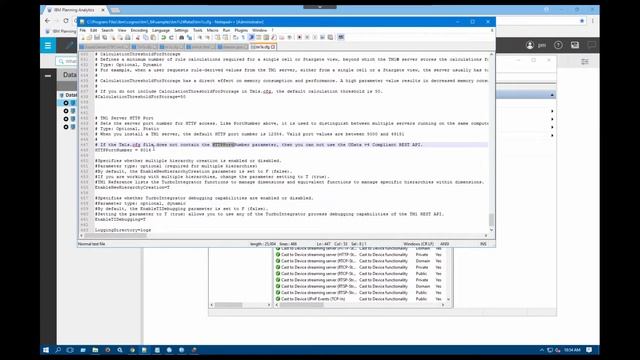
Task: Collapse the highlighted right panel header arrow
Action: tap(552, 95)
